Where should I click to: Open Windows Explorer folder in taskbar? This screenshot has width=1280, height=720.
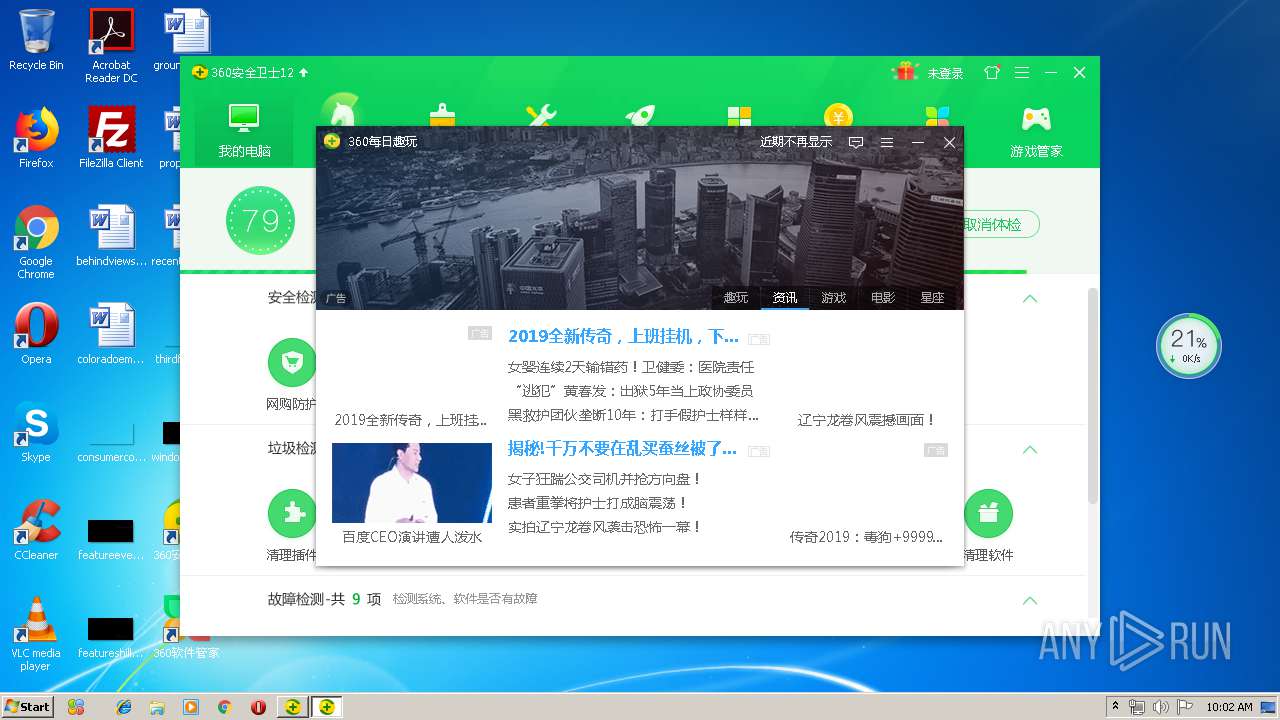point(157,707)
